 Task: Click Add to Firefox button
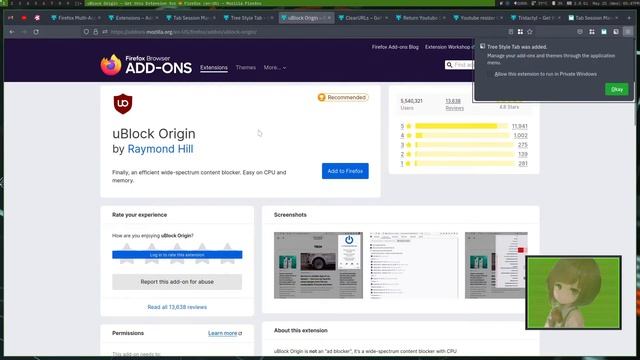point(345,171)
